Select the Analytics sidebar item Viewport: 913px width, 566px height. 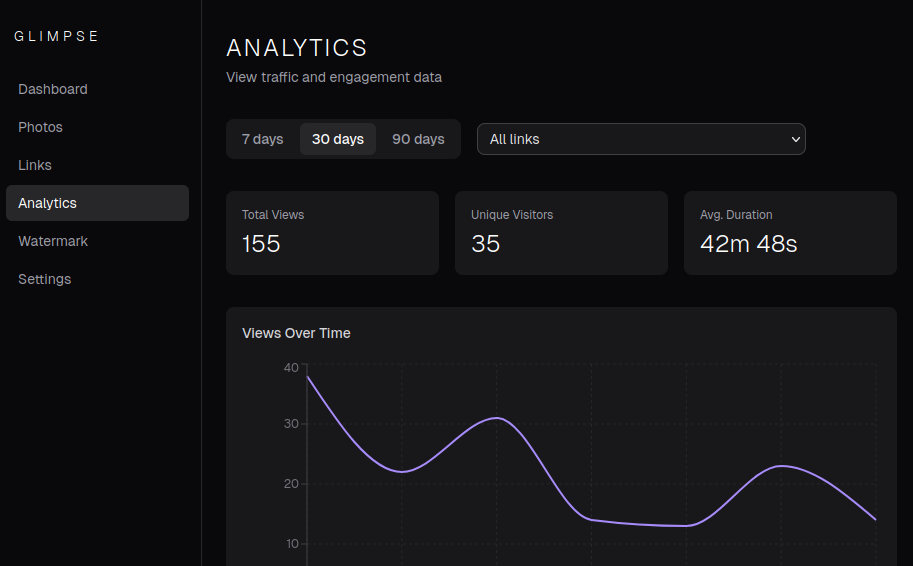[x=48, y=203]
